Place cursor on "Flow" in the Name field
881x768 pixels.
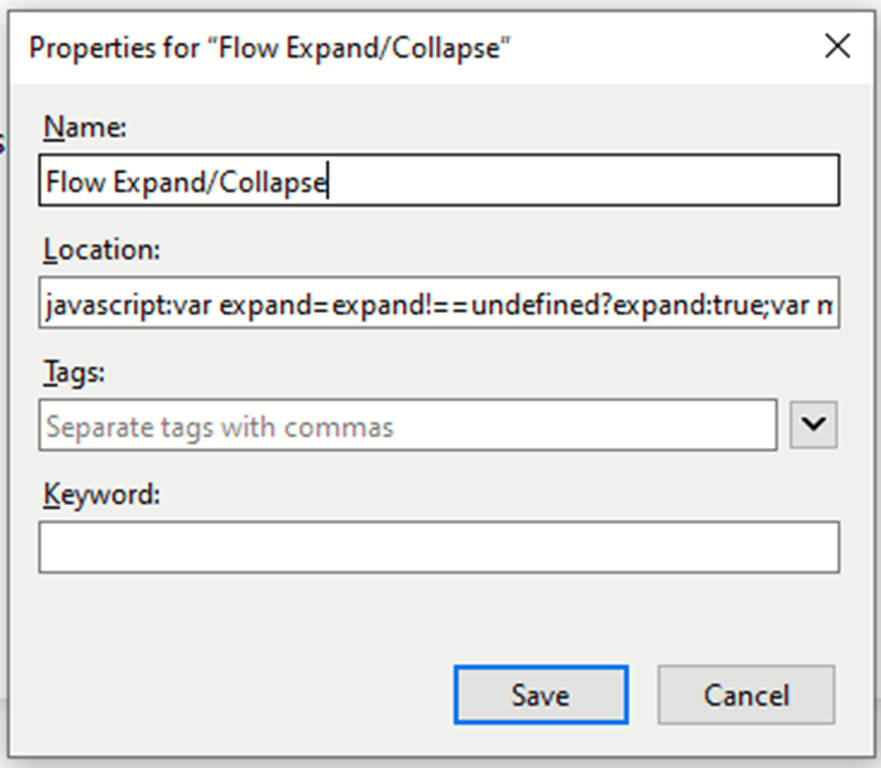coord(72,182)
